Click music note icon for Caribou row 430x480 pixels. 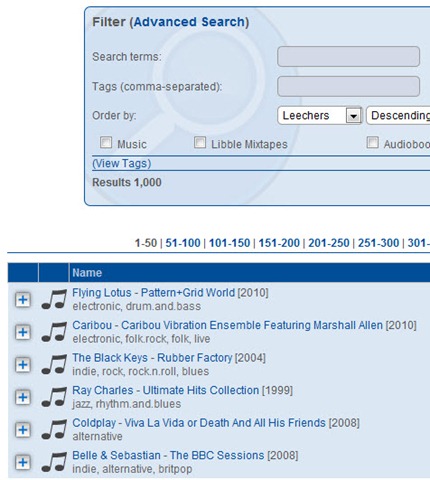[x=54, y=332]
